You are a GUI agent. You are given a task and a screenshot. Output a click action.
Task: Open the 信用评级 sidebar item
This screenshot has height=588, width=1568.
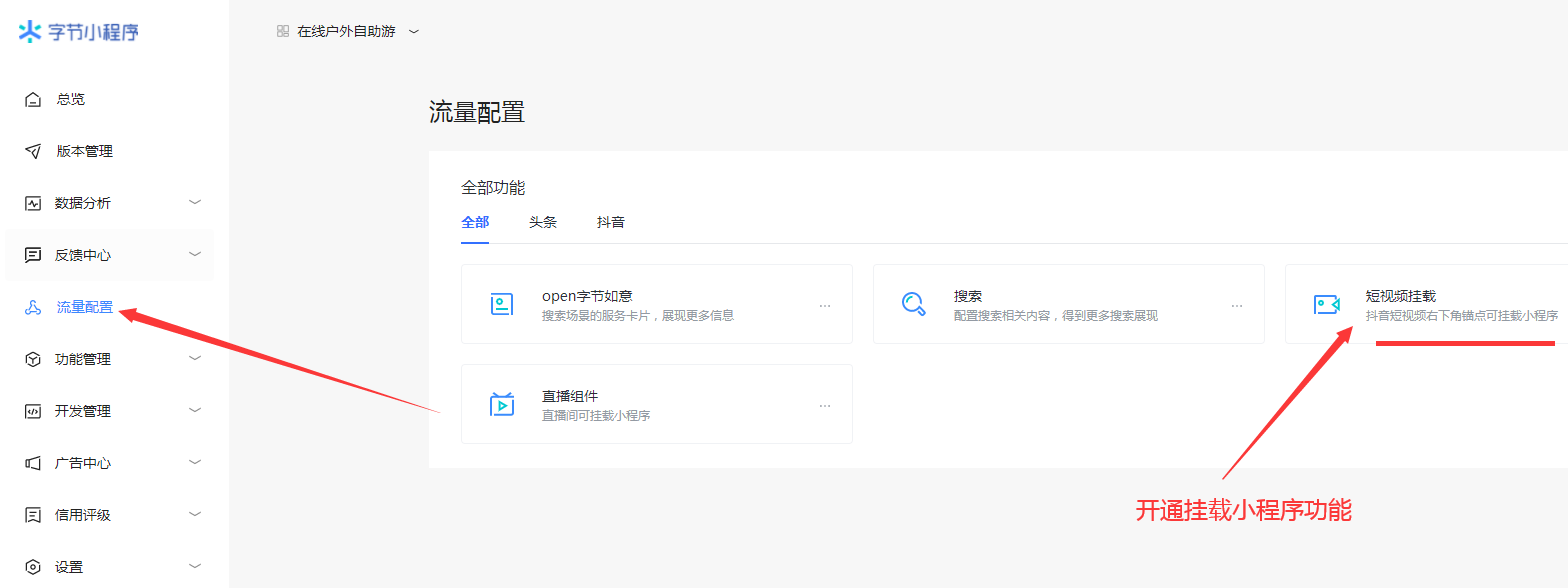click(83, 515)
